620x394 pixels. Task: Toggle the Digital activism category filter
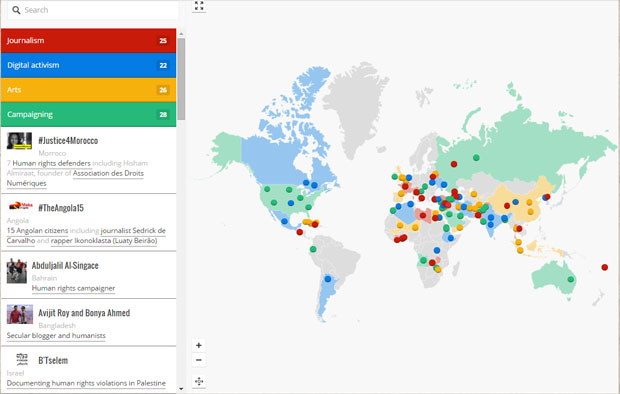(x=89, y=65)
